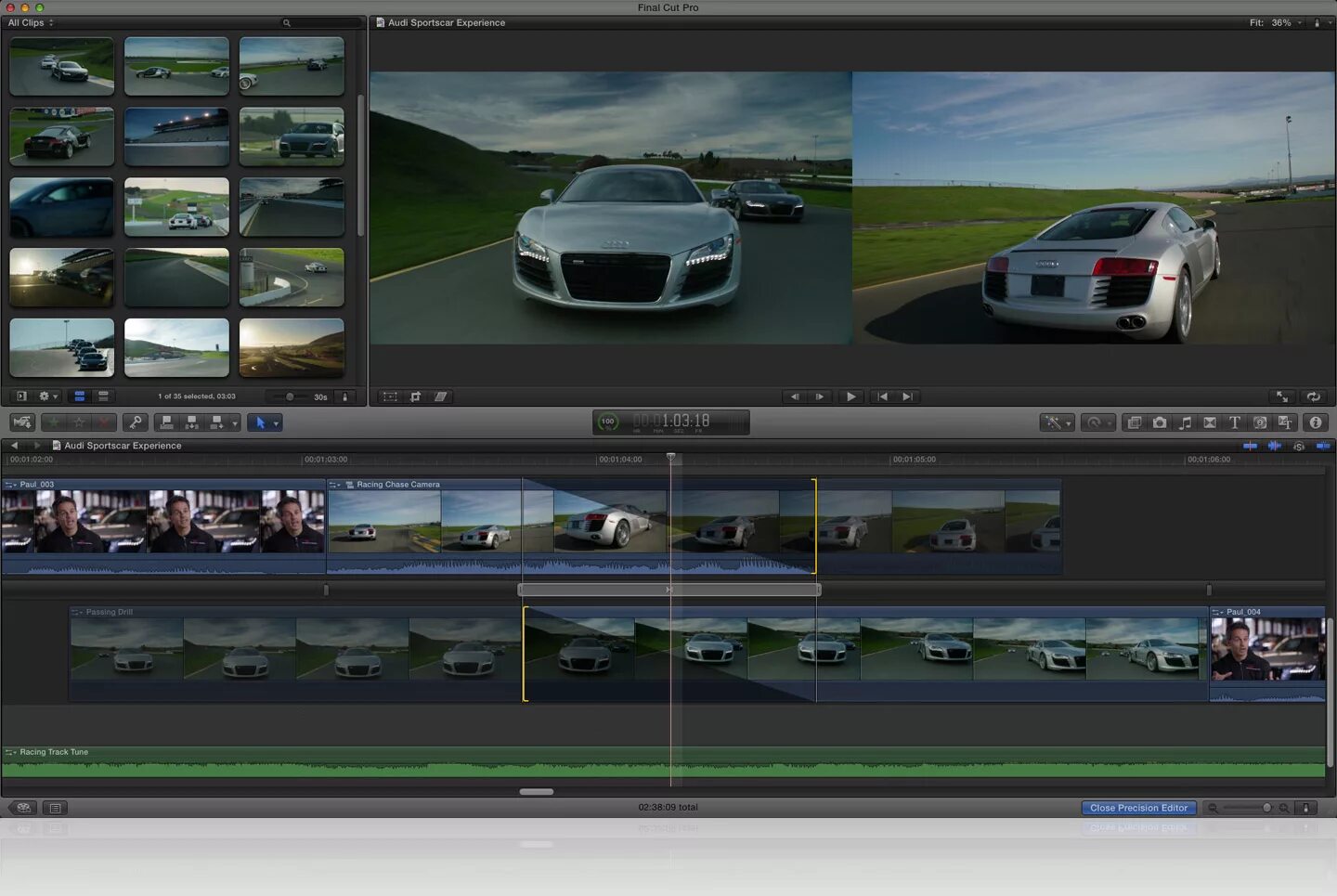
Task: Open the Music and Sound browser
Action: (1185, 422)
